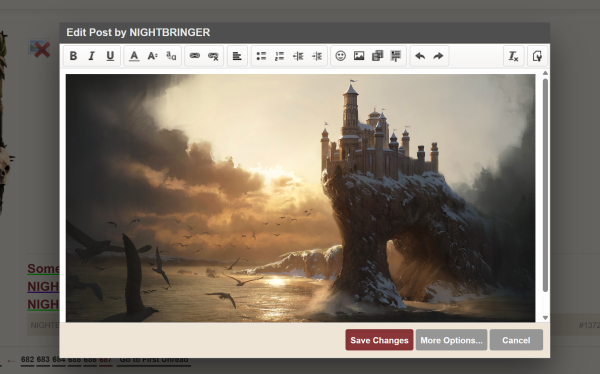The width and height of the screenshot is (600, 374).
Task: Open the font size selector
Action: 153,56
